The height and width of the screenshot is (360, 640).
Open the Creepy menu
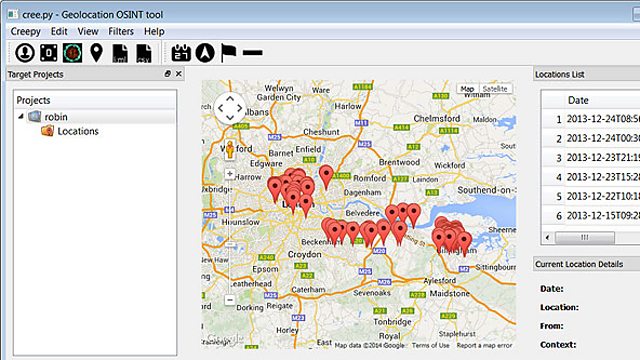pyautogui.click(x=25, y=31)
